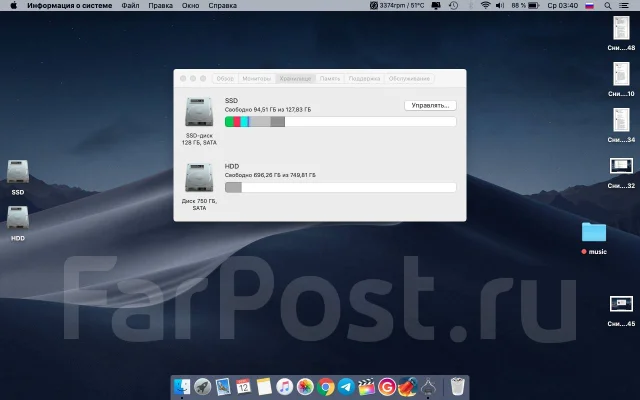The image size is (640, 400).
Task: Click the white free portion of the SSD bar
Action: [x=370, y=122]
